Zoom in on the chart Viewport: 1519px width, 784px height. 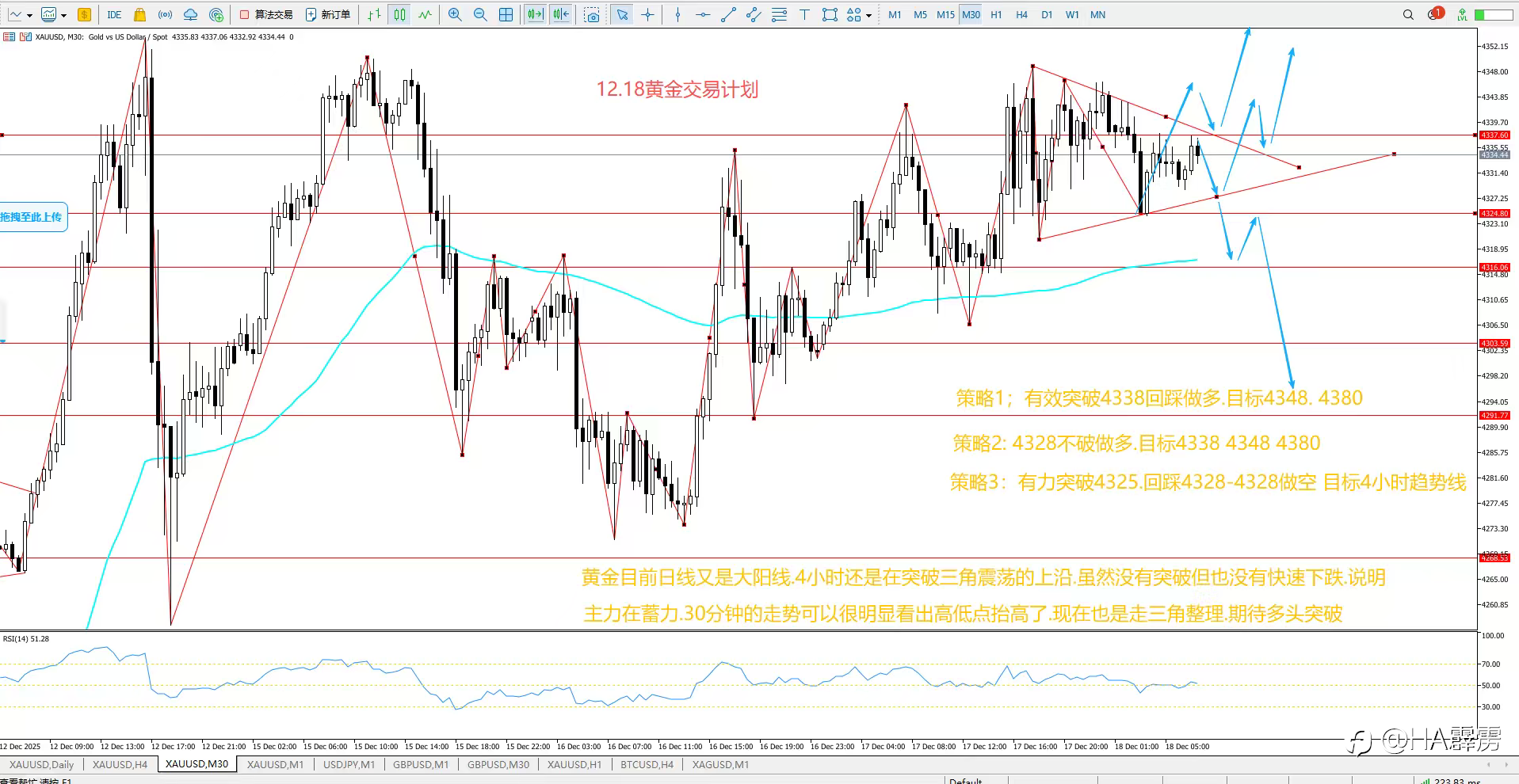point(455,14)
